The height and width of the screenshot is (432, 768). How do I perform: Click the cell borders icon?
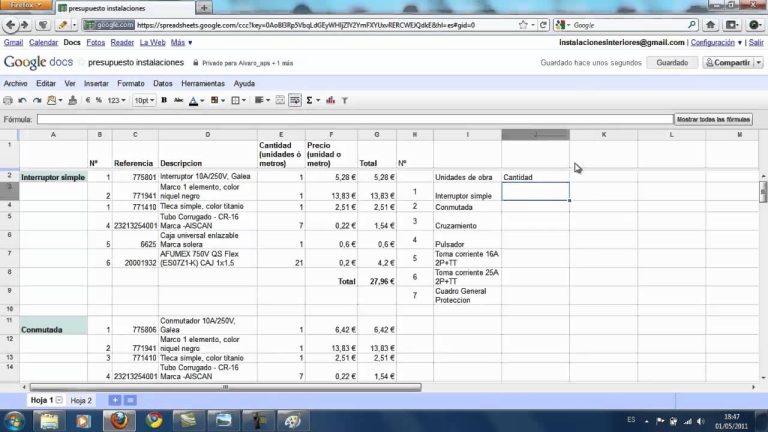pyautogui.click(x=236, y=100)
